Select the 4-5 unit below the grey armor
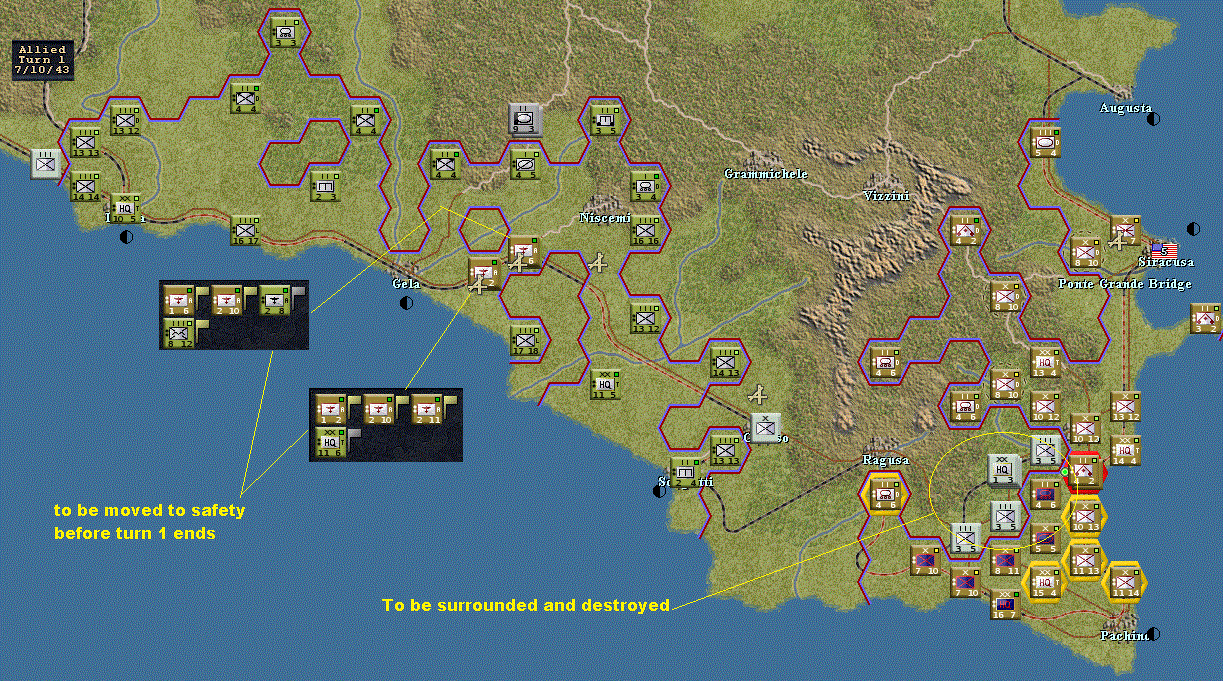 coord(525,164)
